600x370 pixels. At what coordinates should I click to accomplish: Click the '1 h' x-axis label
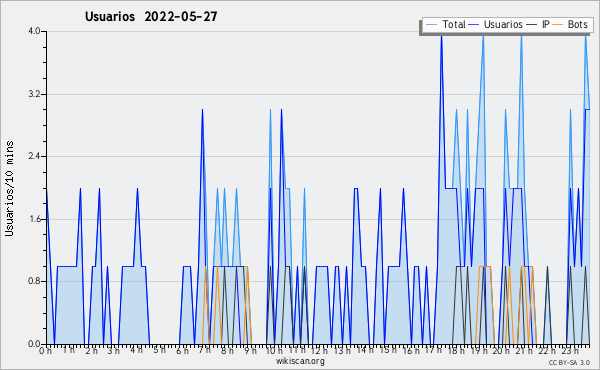coord(68,350)
